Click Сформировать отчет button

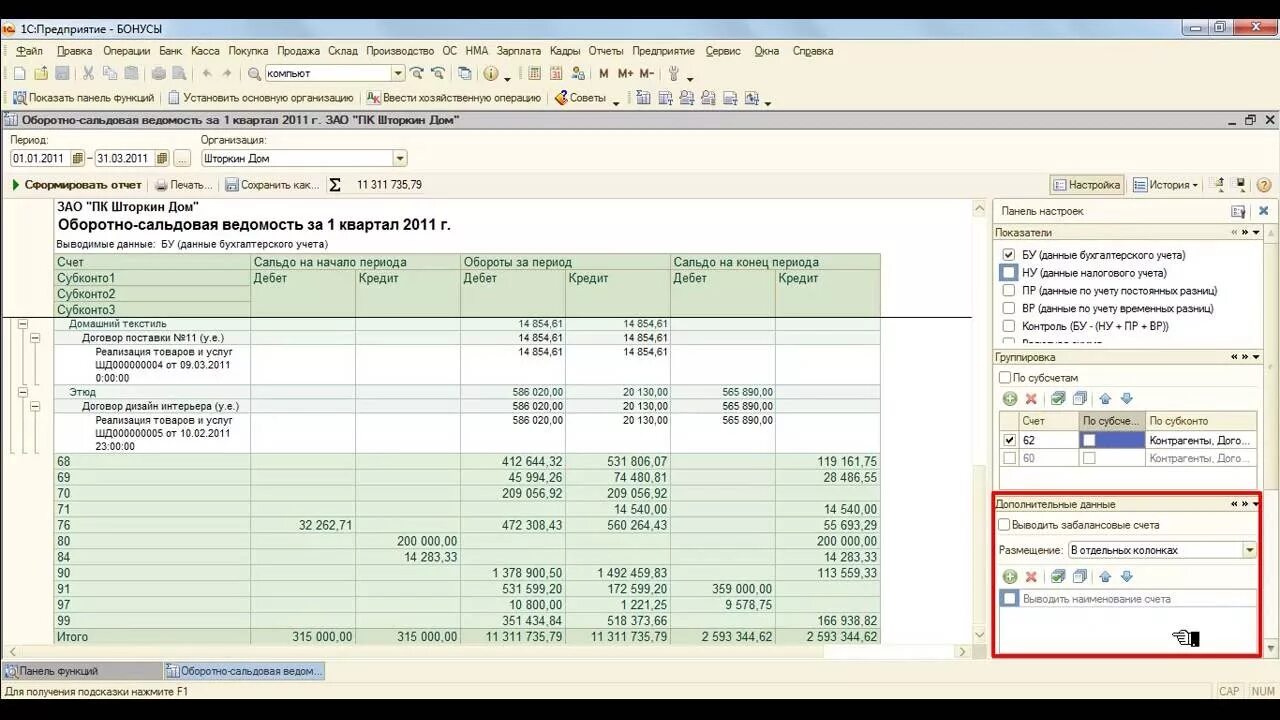coord(76,185)
